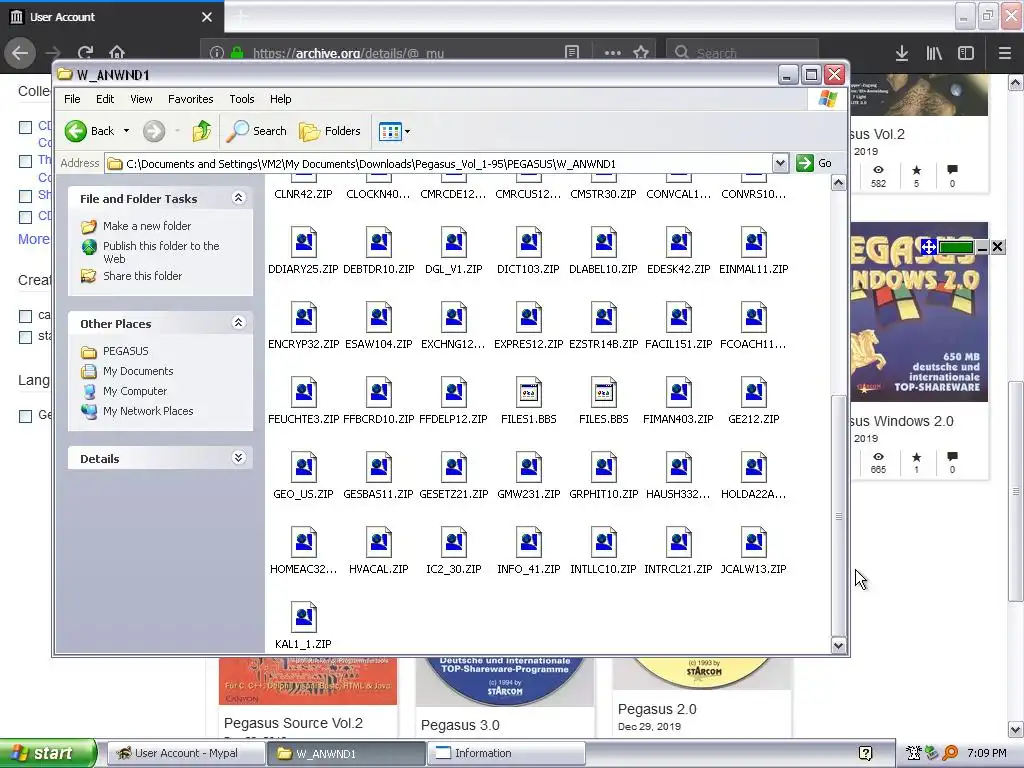
Task: Open the Pegasus Windows 2.0 thumbnail
Action: (x=920, y=312)
